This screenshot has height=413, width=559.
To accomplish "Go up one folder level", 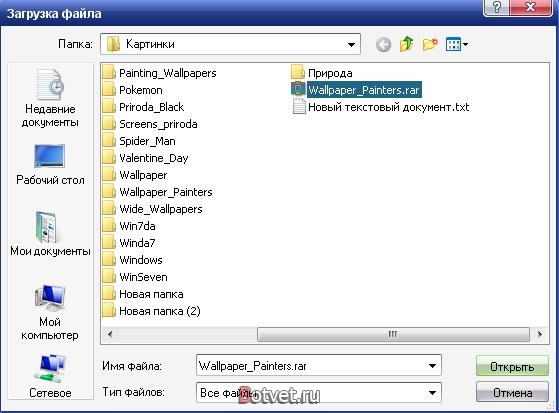I will click(x=407, y=44).
